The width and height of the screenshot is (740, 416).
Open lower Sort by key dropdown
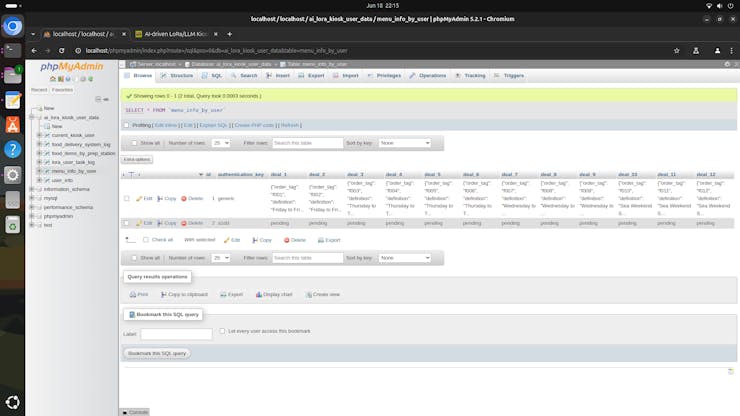[x=405, y=258]
